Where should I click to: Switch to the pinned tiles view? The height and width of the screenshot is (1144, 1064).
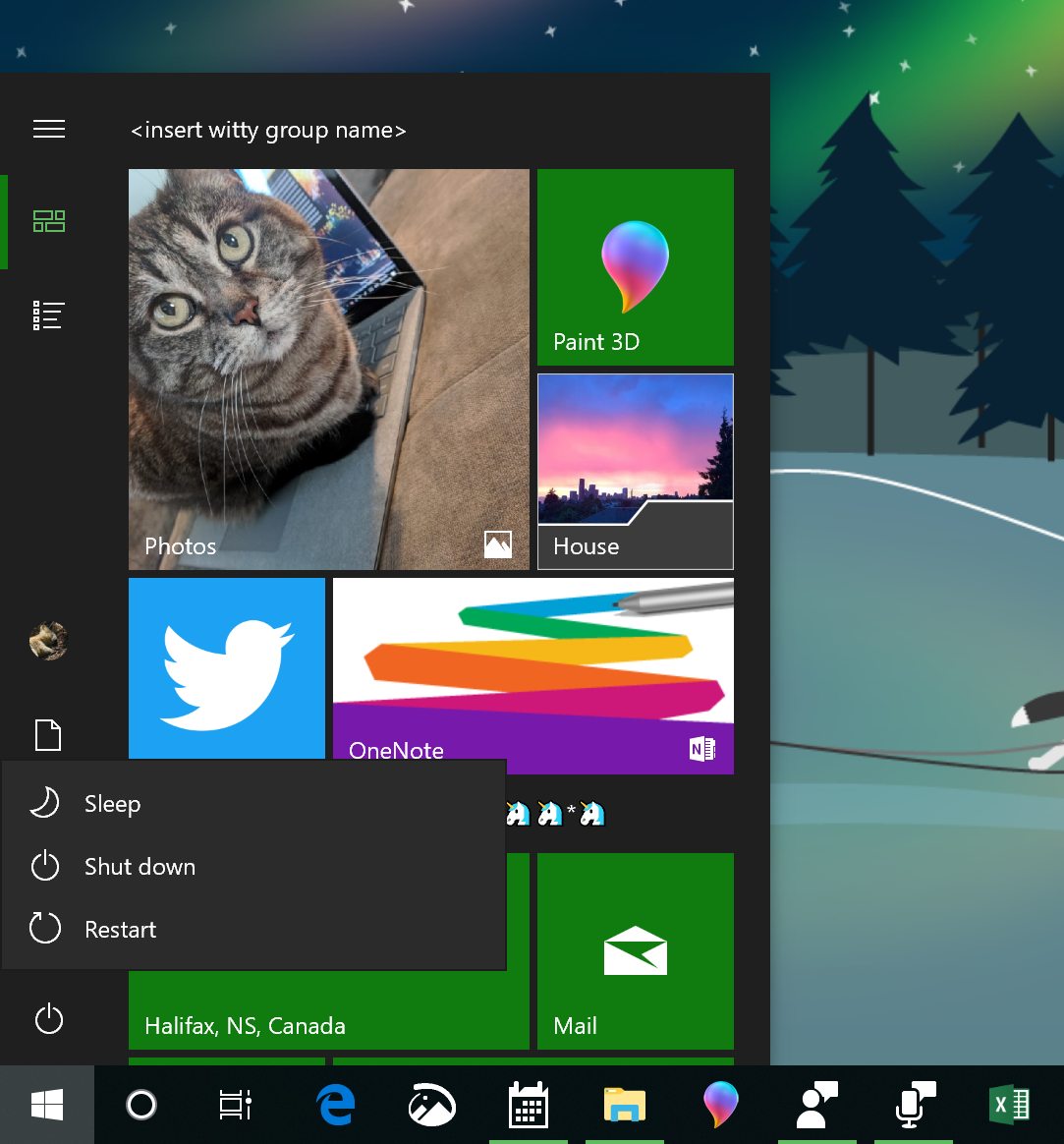click(x=48, y=221)
